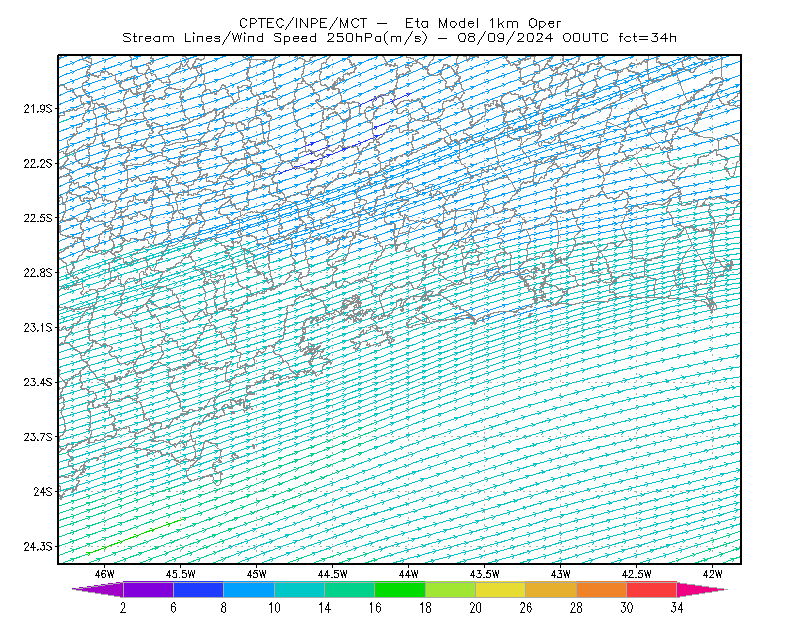This screenshot has height=618, width=800.
Task: Select the red 30–34 legend swatch
Action: [x=652, y=589]
